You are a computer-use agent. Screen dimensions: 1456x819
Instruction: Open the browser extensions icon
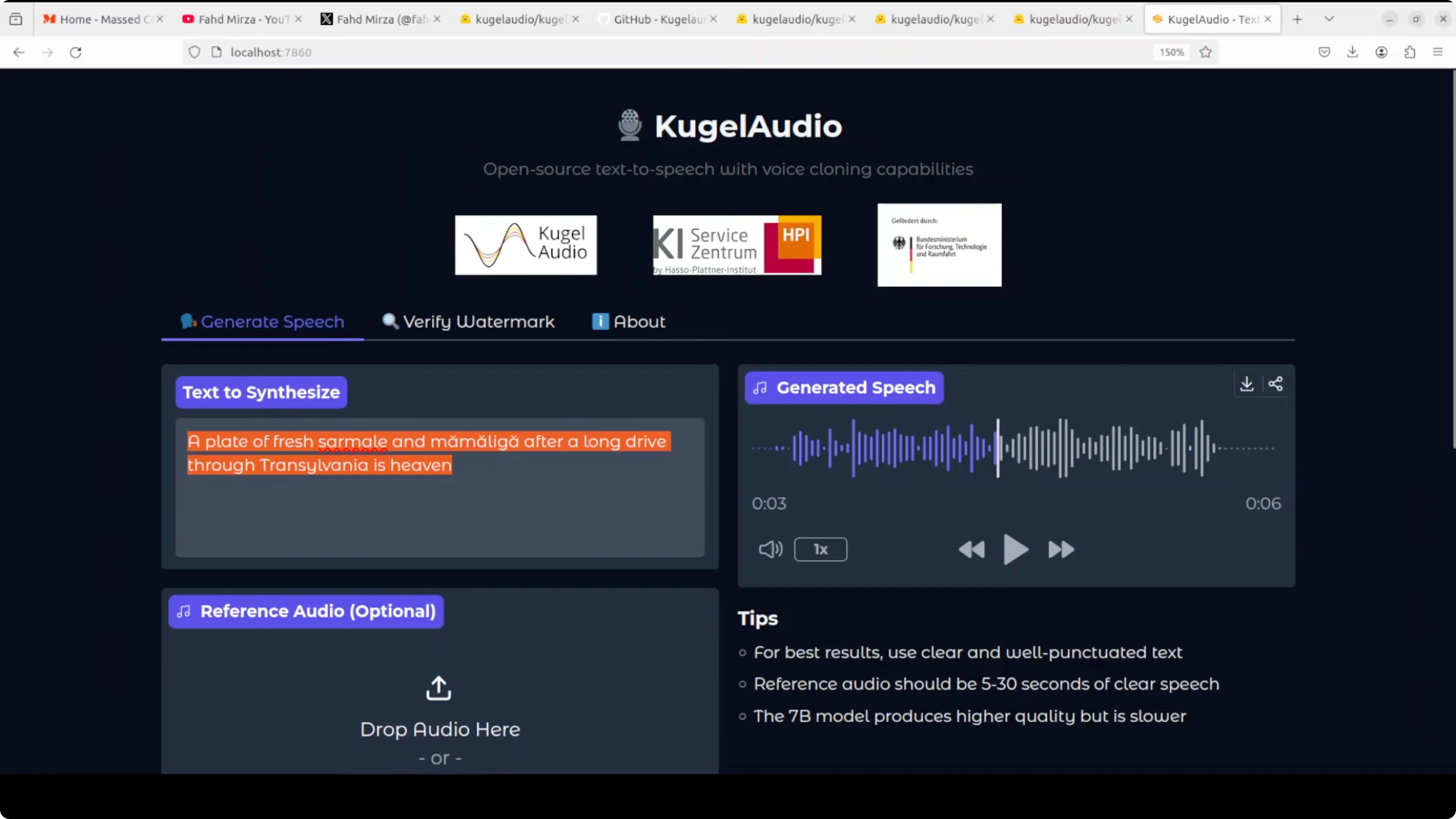[1410, 53]
